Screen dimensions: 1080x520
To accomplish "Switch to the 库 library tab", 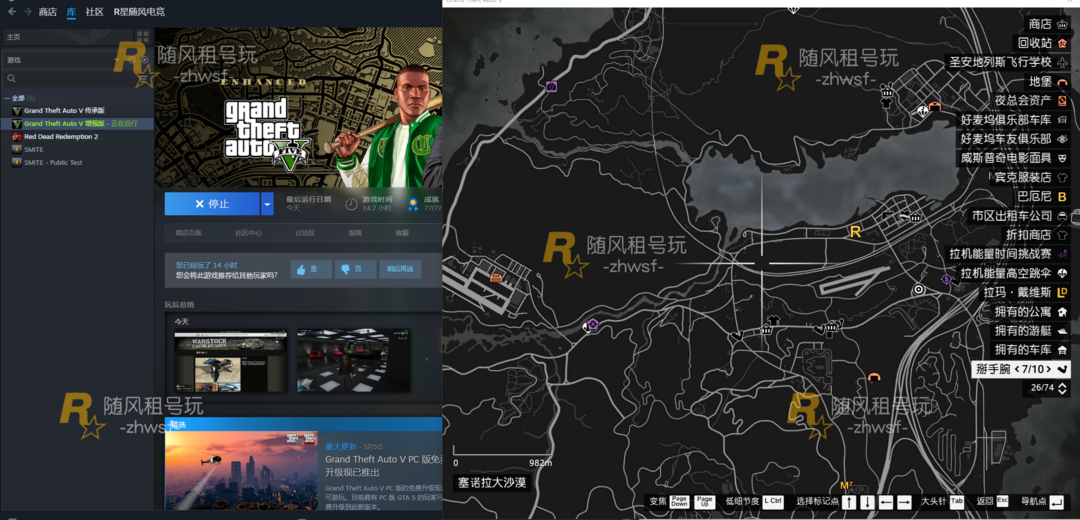I will coord(72,12).
